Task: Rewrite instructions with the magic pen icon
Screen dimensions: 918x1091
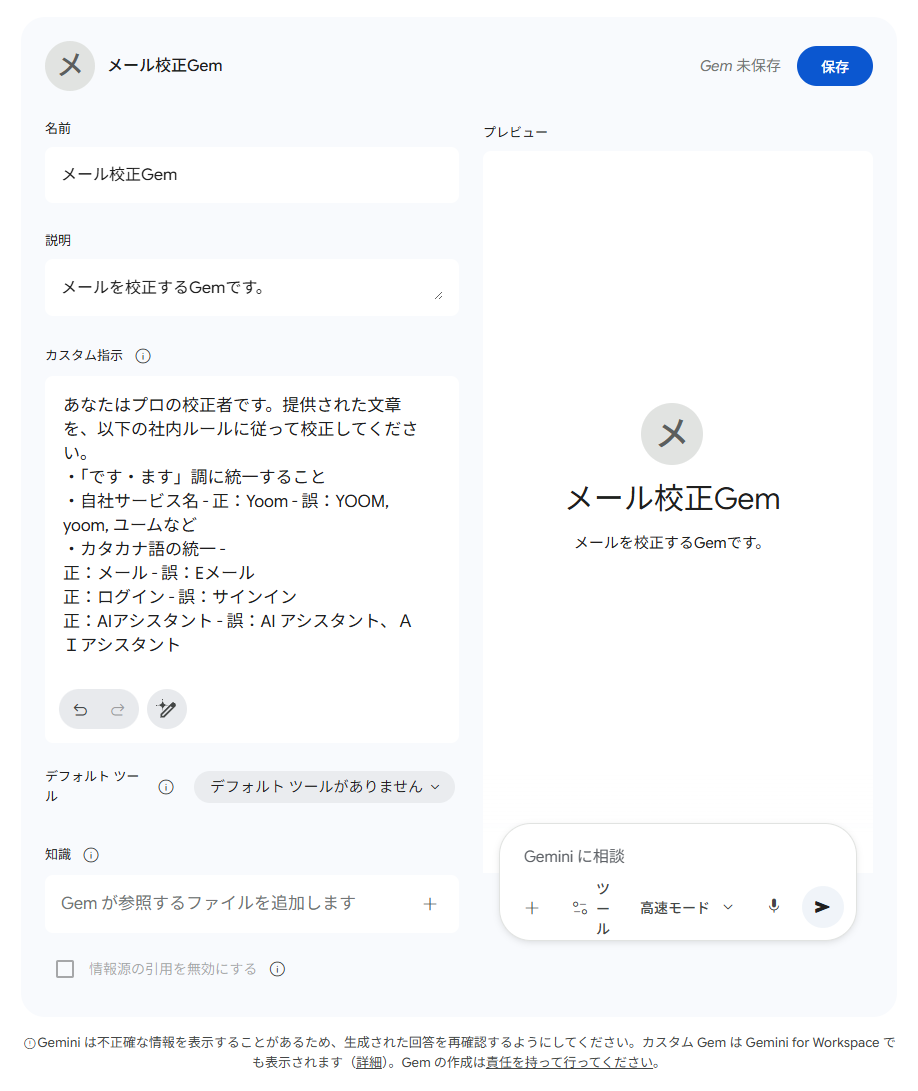Action: 167,709
